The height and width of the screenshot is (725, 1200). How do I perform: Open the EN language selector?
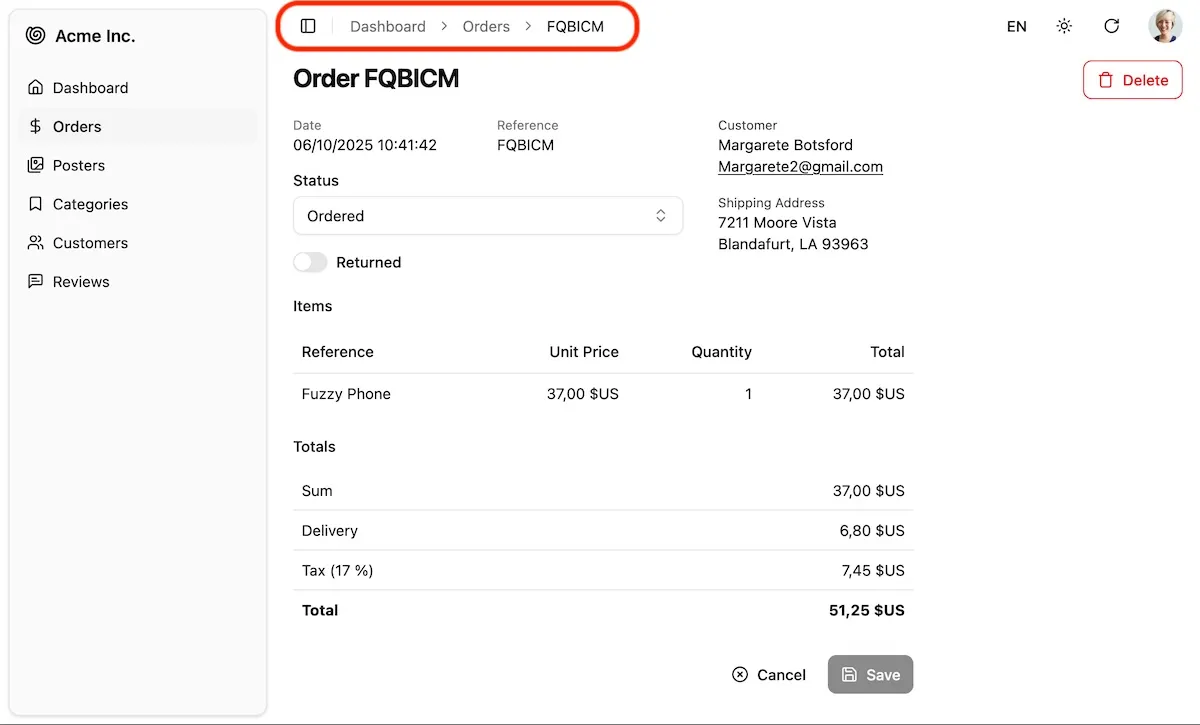(1016, 27)
